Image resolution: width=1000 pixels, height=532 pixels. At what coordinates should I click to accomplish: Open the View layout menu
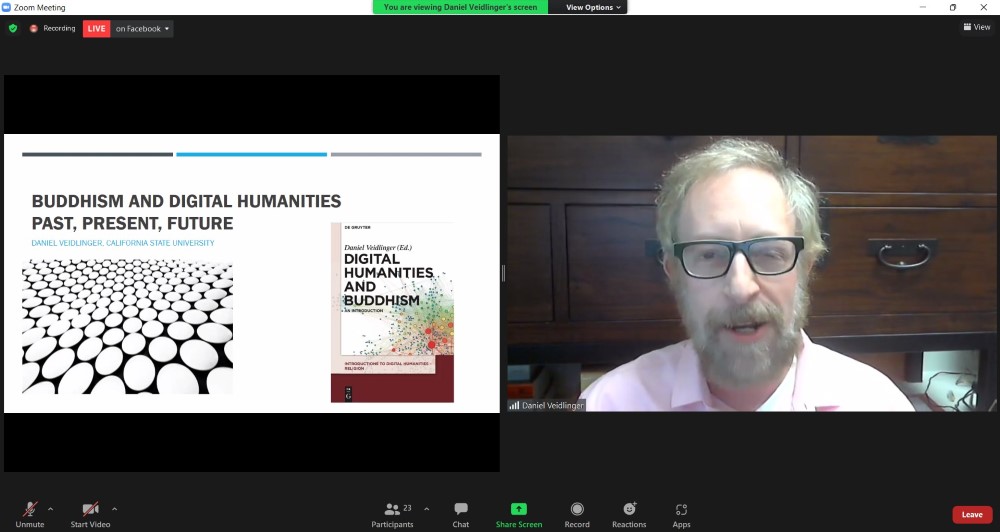click(976, 27)
